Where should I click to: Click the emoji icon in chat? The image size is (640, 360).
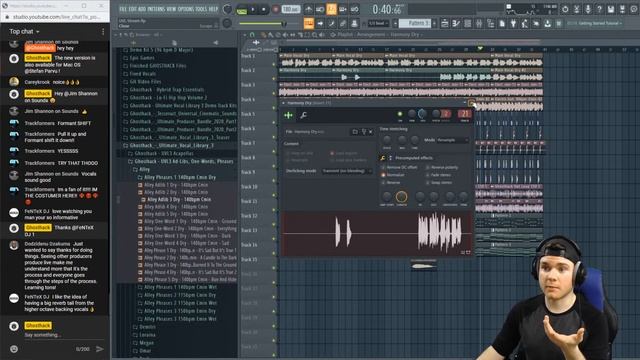(14, 349)
